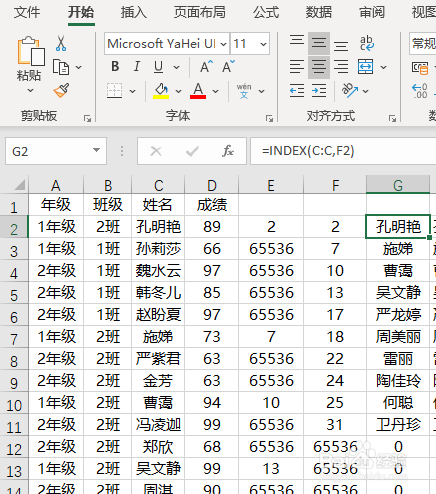Launch the 字体 dialog launcher
The height and width of the screenshot is (494, 436).
[269, 118]
